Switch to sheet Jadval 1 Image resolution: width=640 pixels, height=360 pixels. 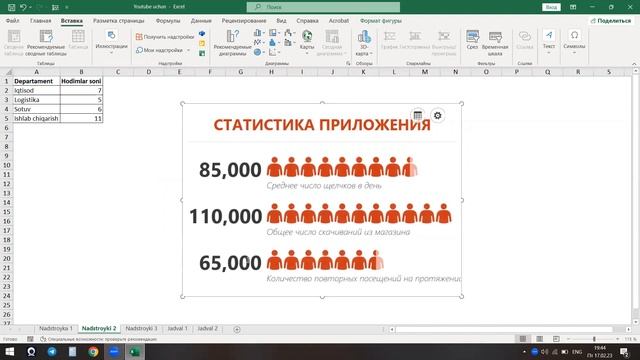point(178,328)
